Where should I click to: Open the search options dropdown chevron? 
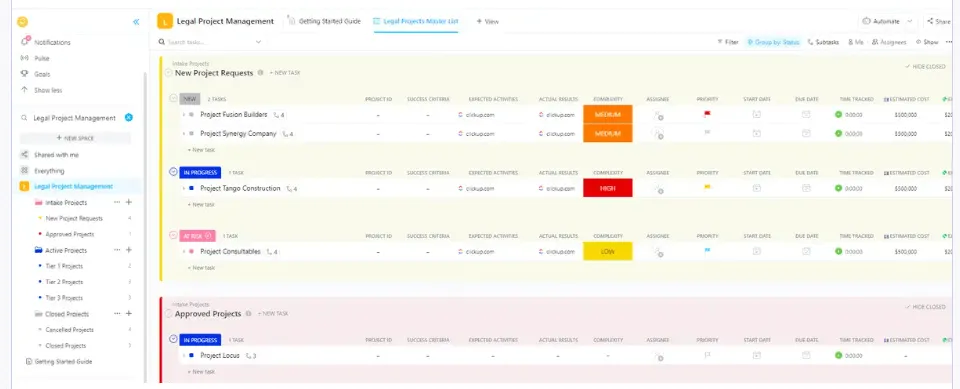click(258, 42)
